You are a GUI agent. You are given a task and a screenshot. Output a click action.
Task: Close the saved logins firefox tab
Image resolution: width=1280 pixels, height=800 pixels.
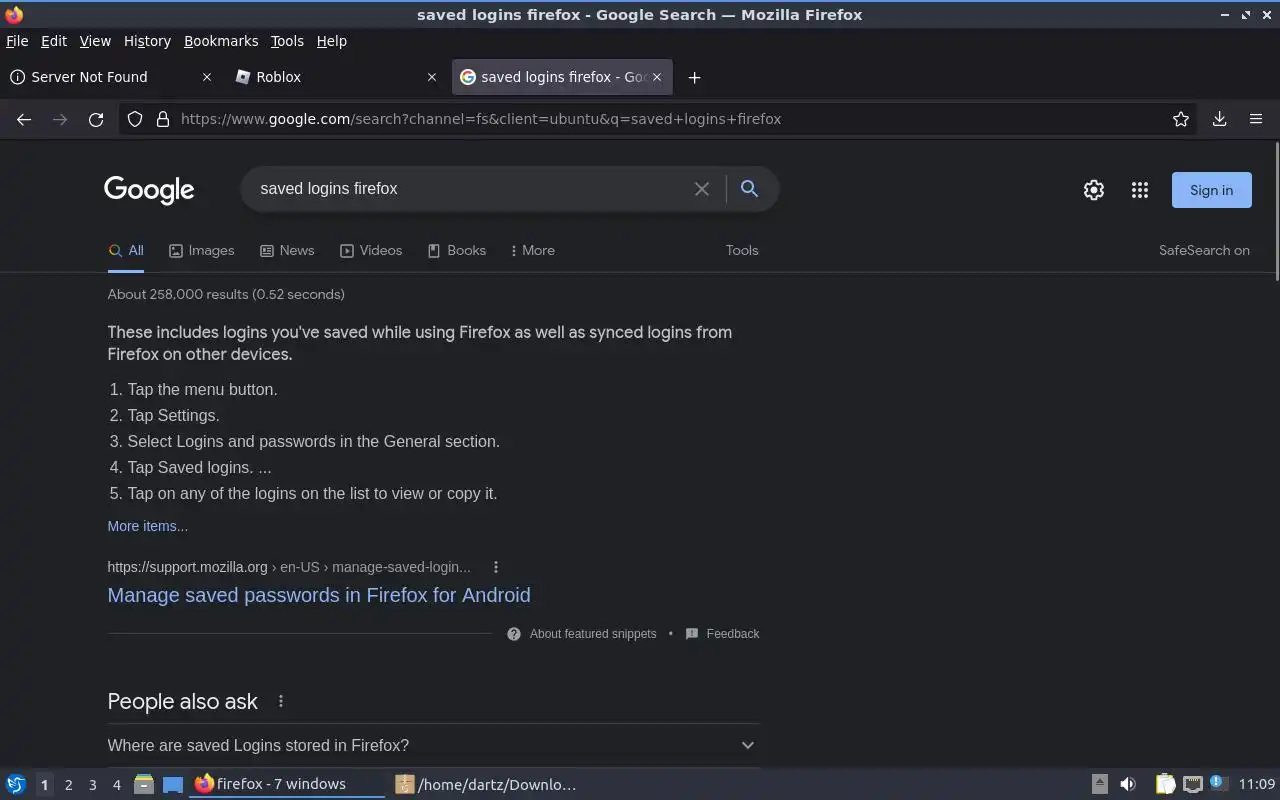pyautogui.click(x=657, y=77)
